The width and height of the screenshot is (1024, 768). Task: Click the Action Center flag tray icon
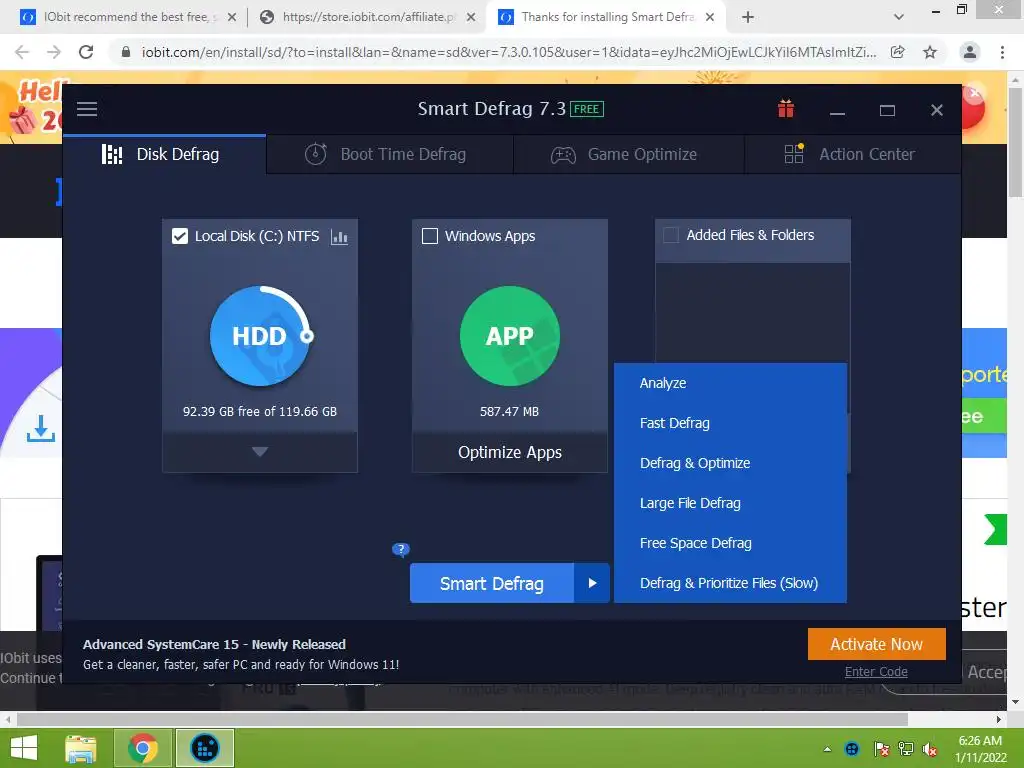pos(881,749)
